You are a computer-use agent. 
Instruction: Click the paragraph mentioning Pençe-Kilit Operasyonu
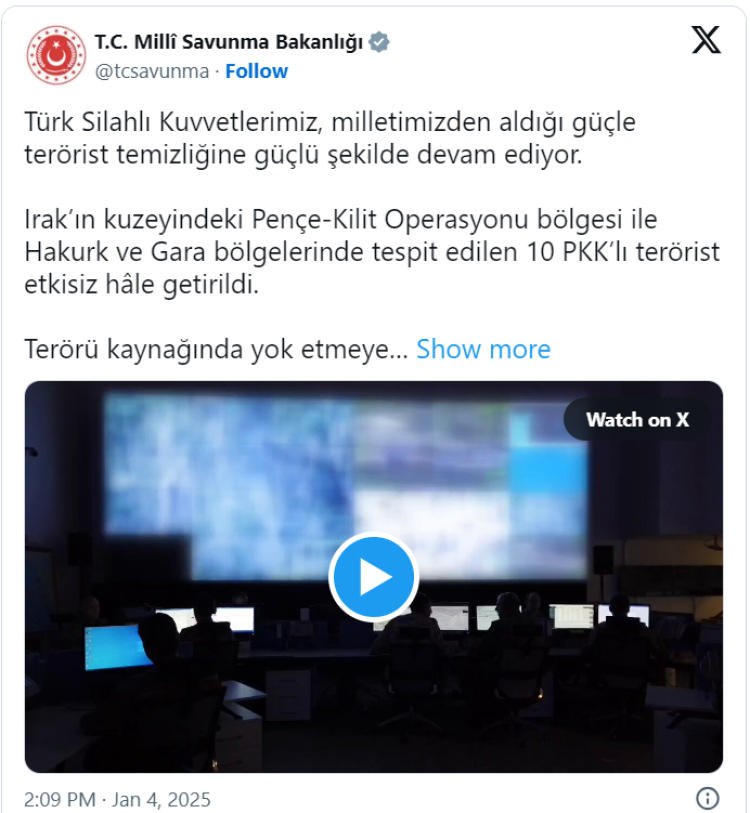click(372, 251)
